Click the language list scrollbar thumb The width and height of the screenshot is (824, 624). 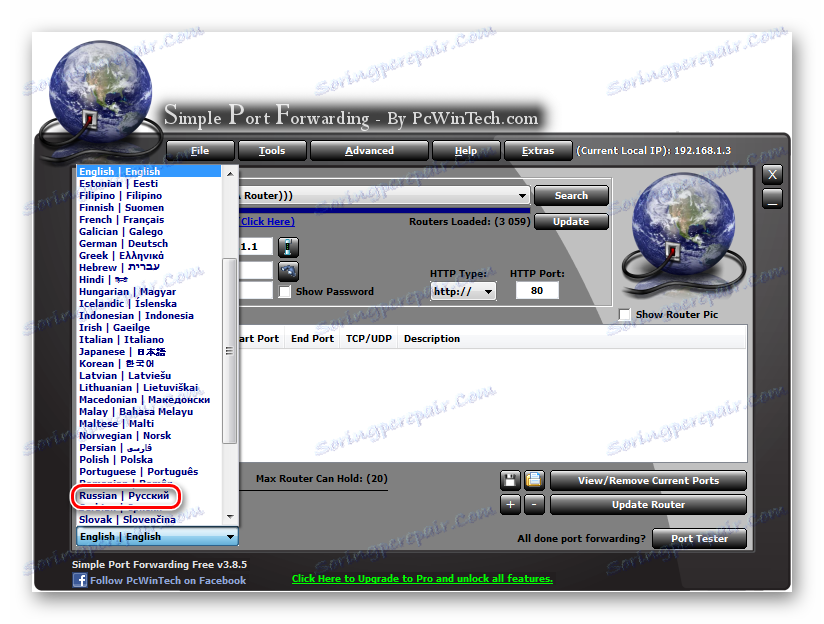(230, 351)
